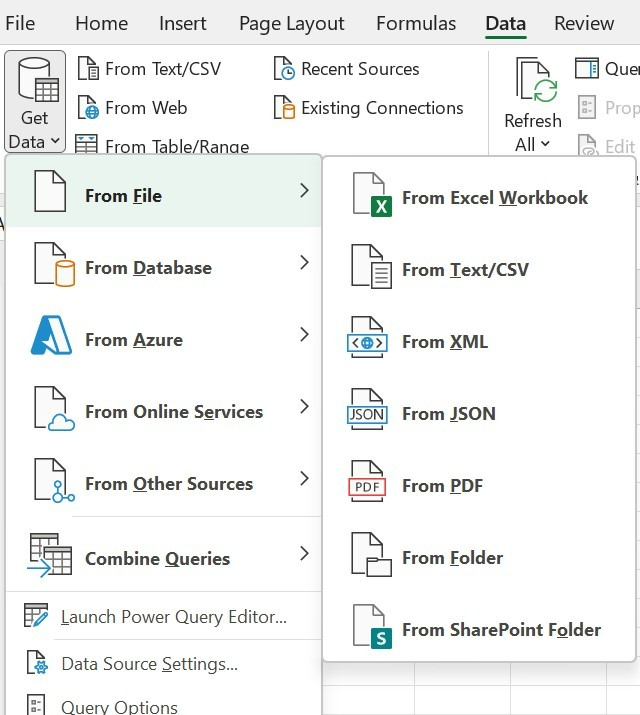640x715 pixels.
Task: Click the Queries & Connections pane icon
Action: pos(587,68)
